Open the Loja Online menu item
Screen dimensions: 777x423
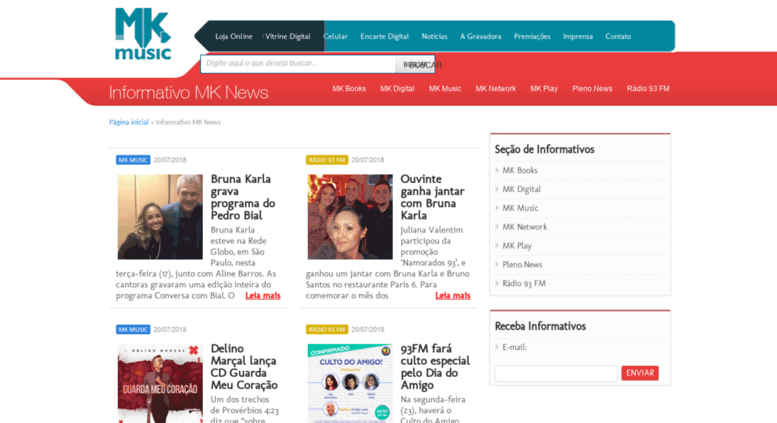(234, 37)
